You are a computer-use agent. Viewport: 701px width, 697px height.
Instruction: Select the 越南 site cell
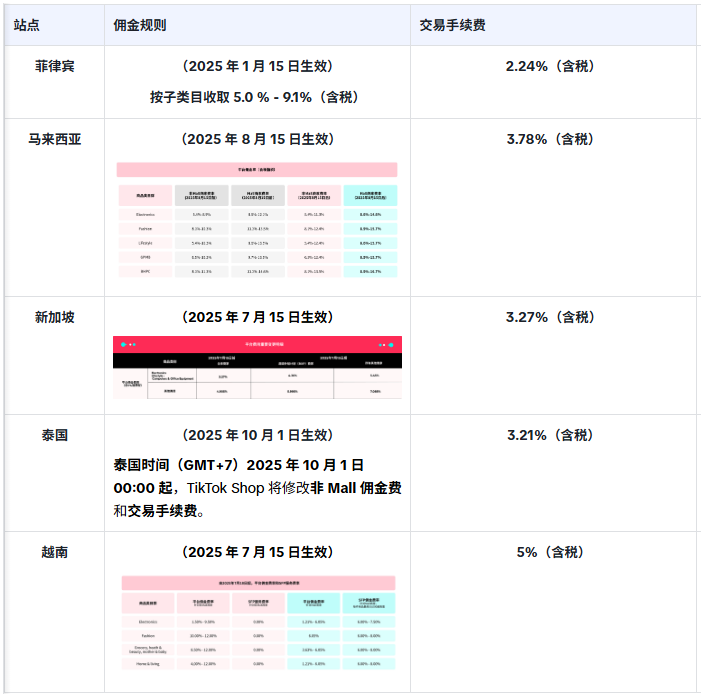[55, 552]
